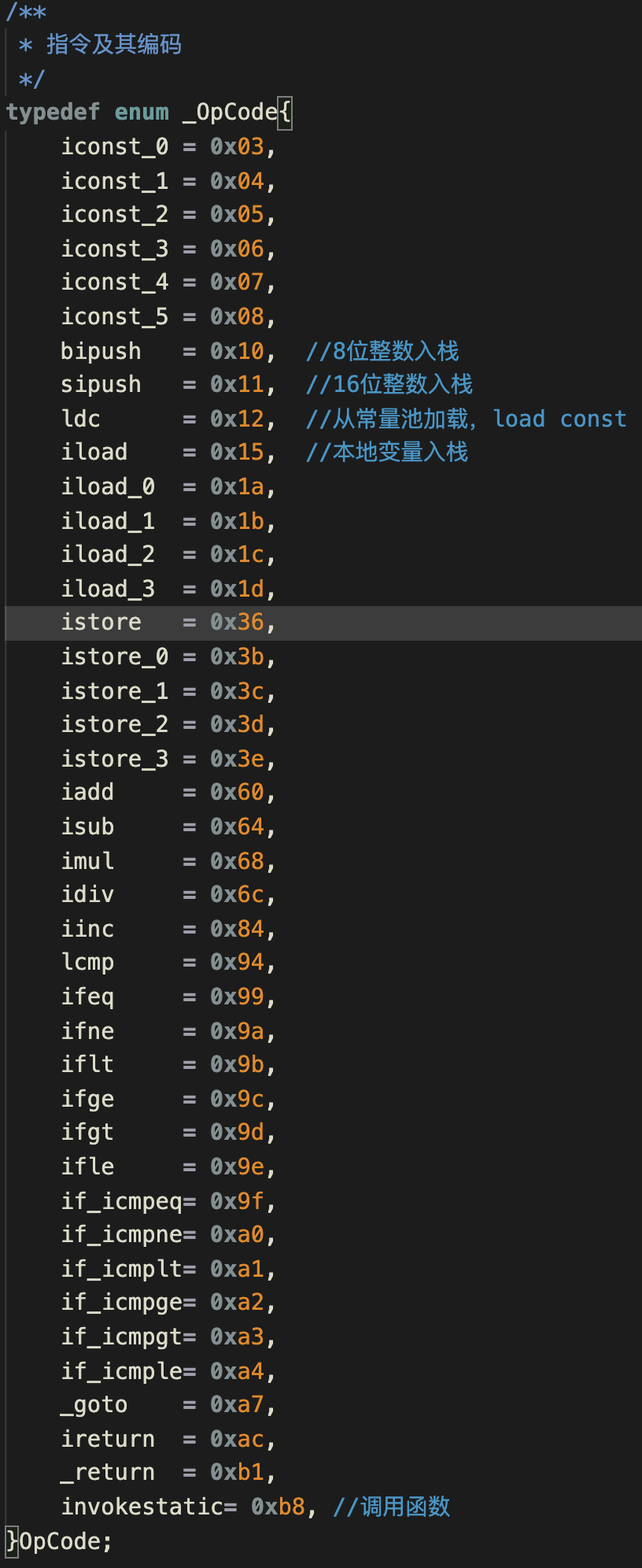This screenshot has height=1568, width=642.
Task: Click the _goto identifier
Action: 94,1405
